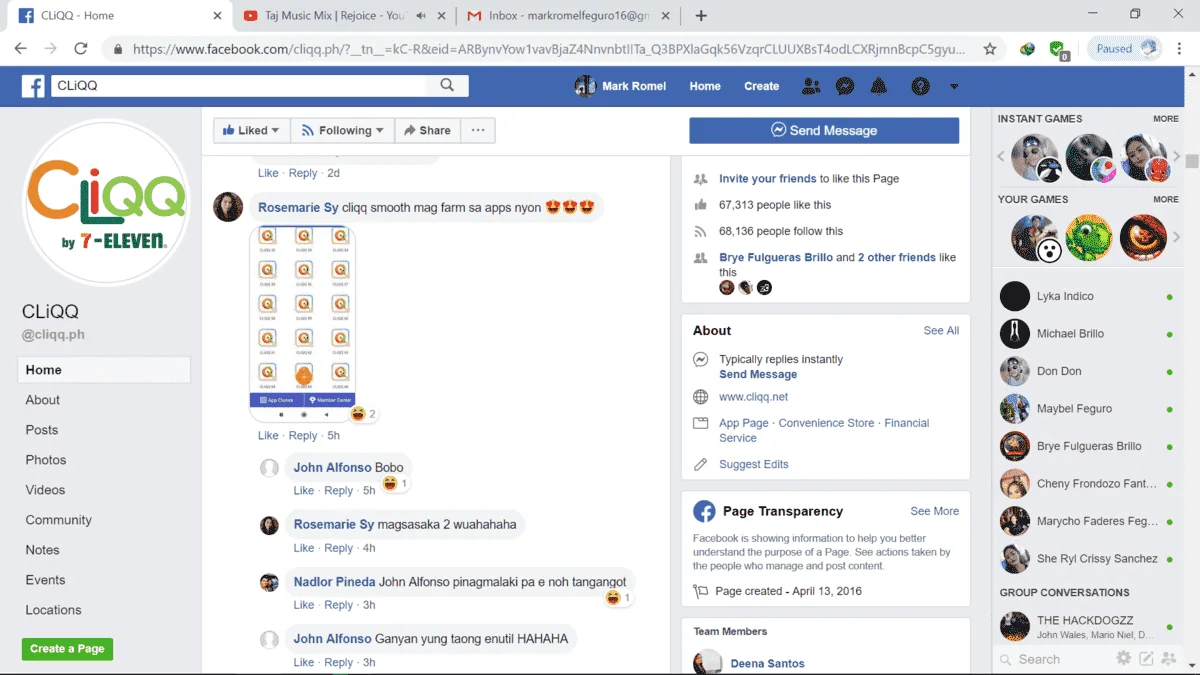Like Nadlor Pineda's comment
Viewport: 1200px width, 675px height.
tap(303, 605)
